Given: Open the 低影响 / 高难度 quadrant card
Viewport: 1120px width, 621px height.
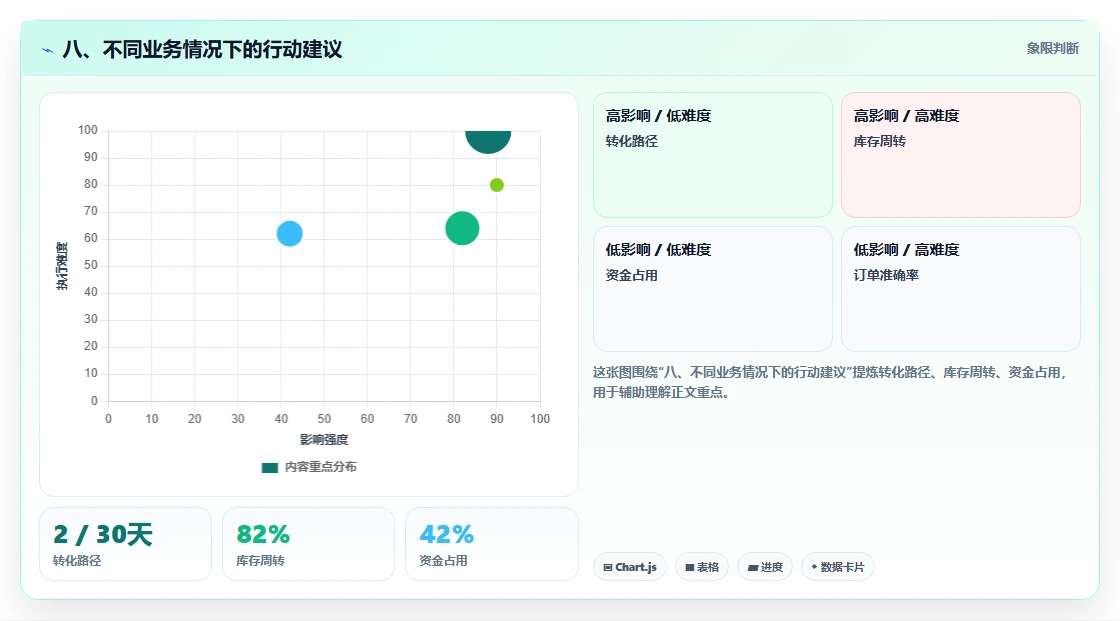Looking at the screenshot, I should coord(961,289).
